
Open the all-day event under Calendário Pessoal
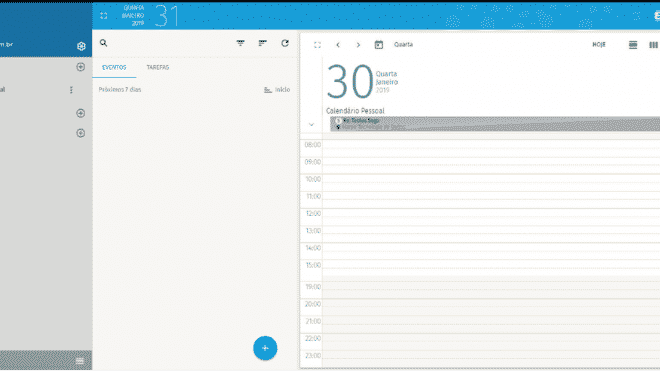[495, 124]
